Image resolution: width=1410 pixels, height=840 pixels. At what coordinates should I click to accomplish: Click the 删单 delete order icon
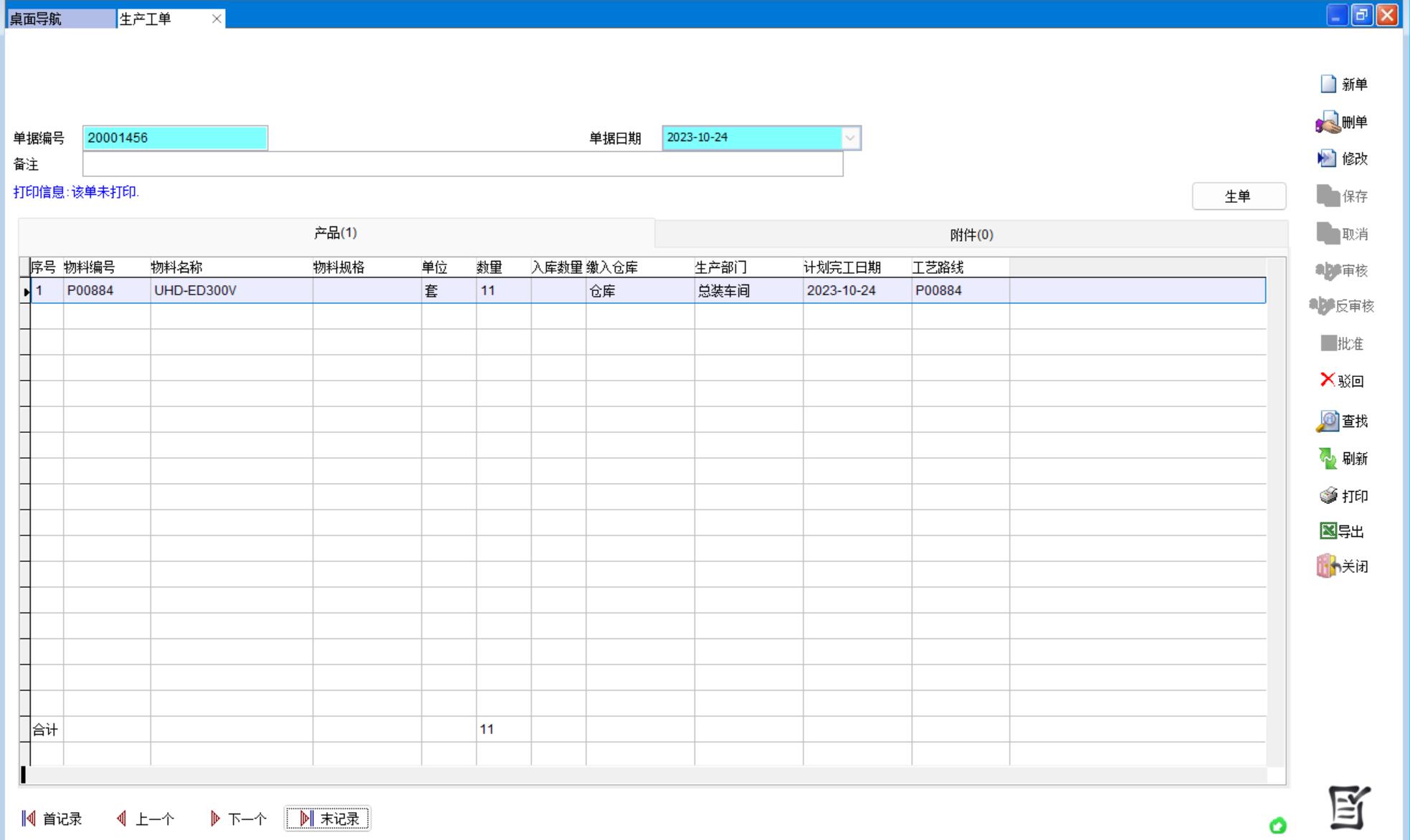pyautogui.click(x=1328, y=123)
